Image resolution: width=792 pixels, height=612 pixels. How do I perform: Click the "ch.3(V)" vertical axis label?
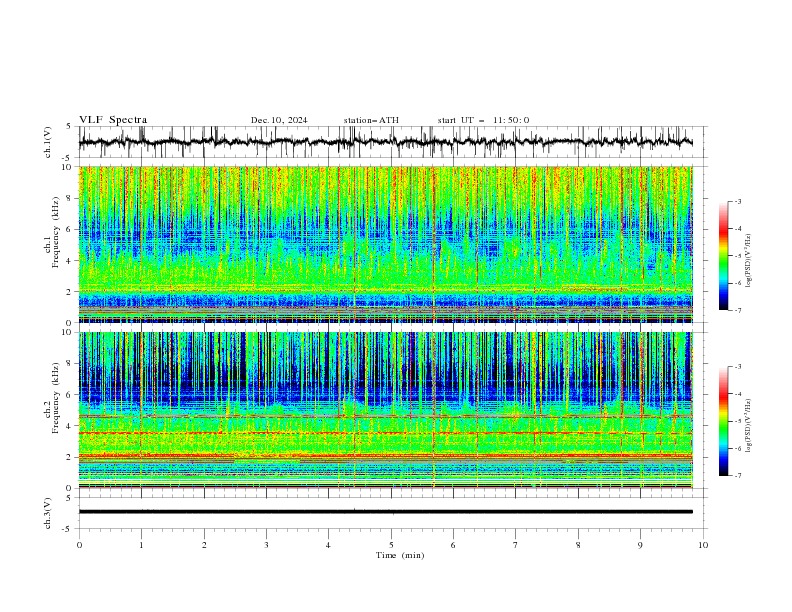(48, 513)
